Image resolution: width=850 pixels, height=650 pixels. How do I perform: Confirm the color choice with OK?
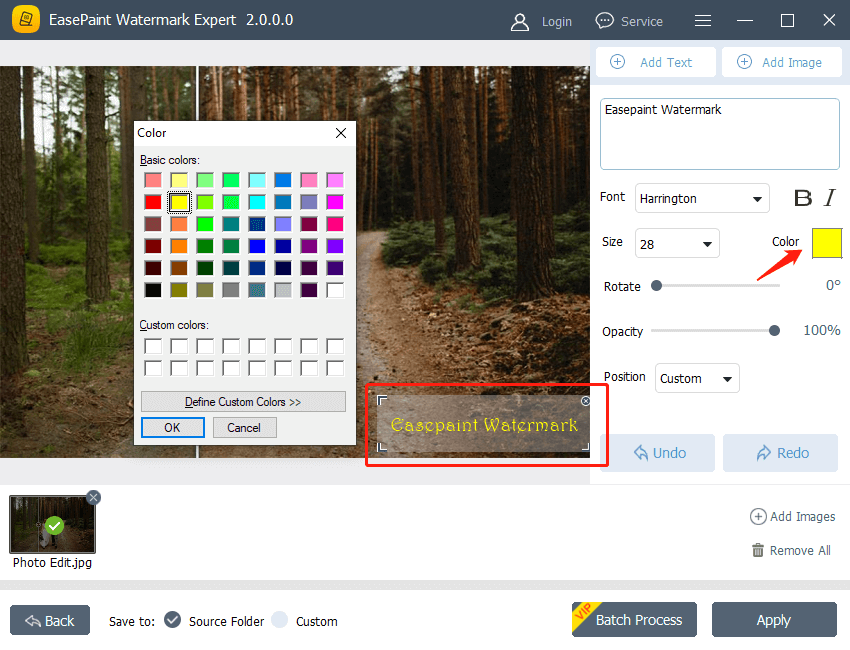[x=172, y=427]
